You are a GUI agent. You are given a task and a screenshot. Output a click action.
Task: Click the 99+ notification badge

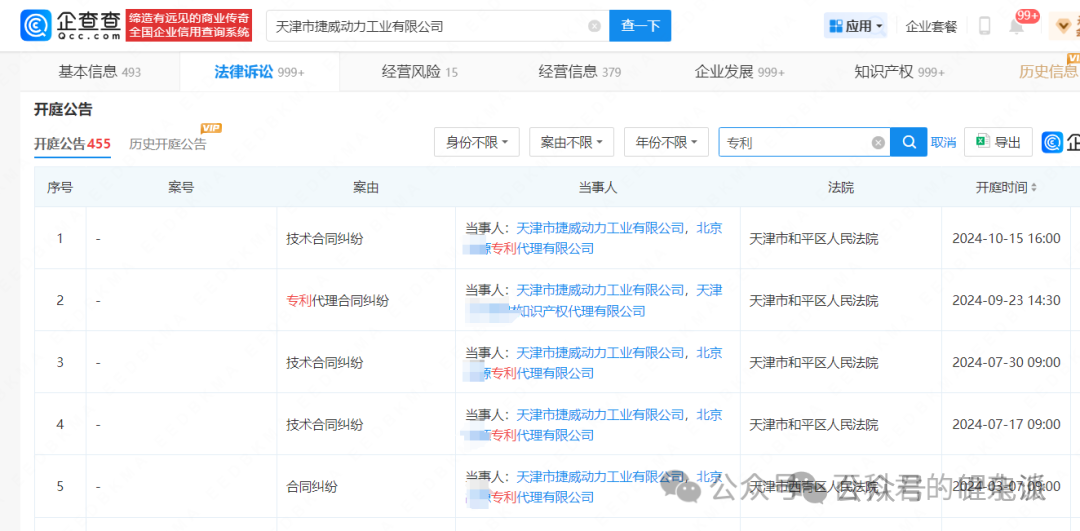(x=1027, y=15)
